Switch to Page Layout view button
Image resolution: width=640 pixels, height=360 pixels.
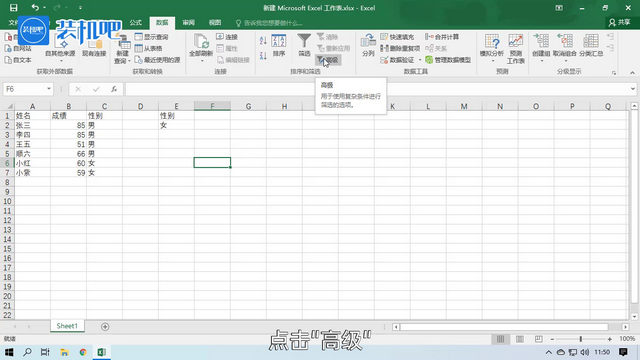coord(520,339)
